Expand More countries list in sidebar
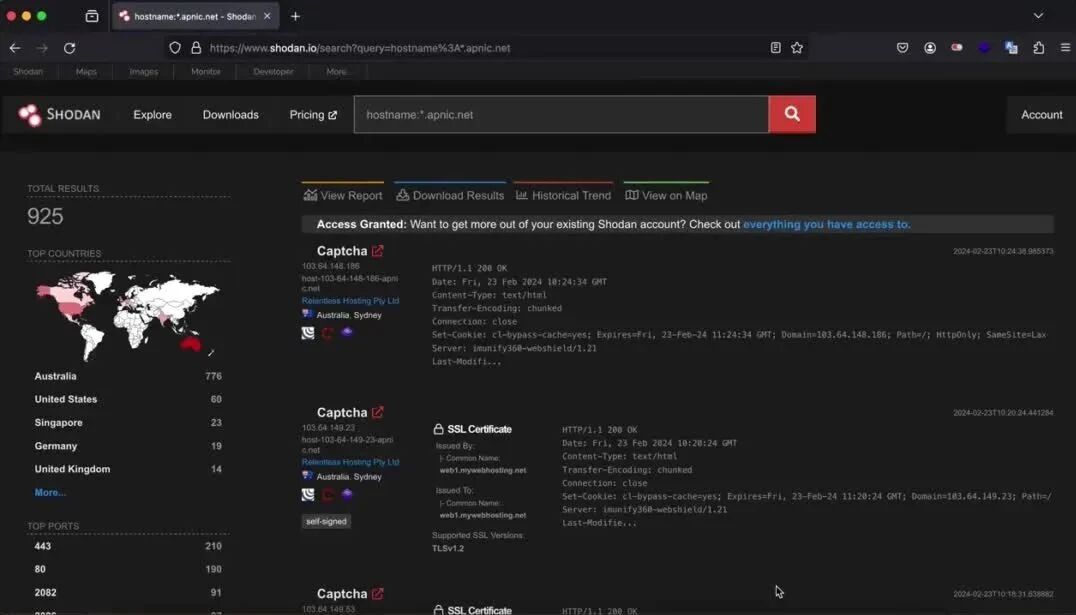Screen dimensions: 1076x615 50,493
